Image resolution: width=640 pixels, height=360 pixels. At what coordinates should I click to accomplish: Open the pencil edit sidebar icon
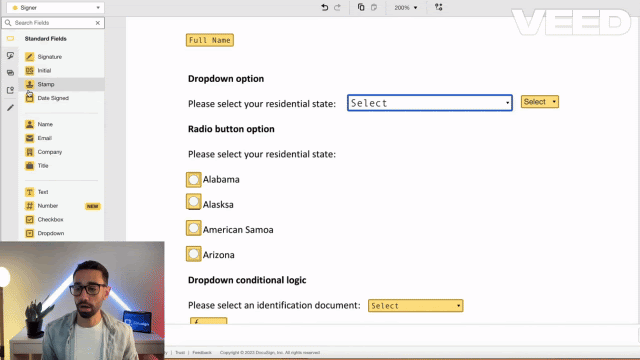(10, 108)
